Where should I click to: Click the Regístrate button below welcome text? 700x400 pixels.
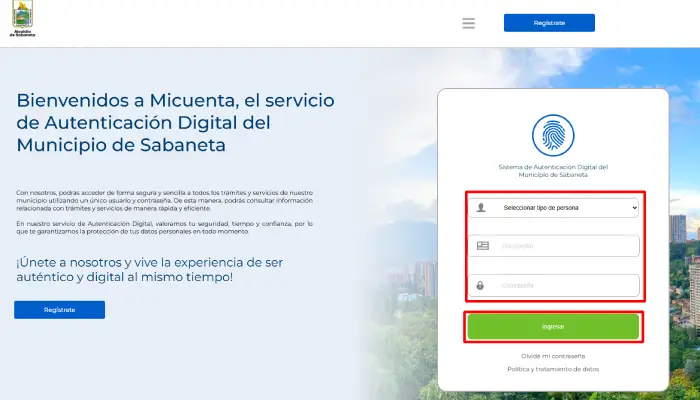(59, 310)
